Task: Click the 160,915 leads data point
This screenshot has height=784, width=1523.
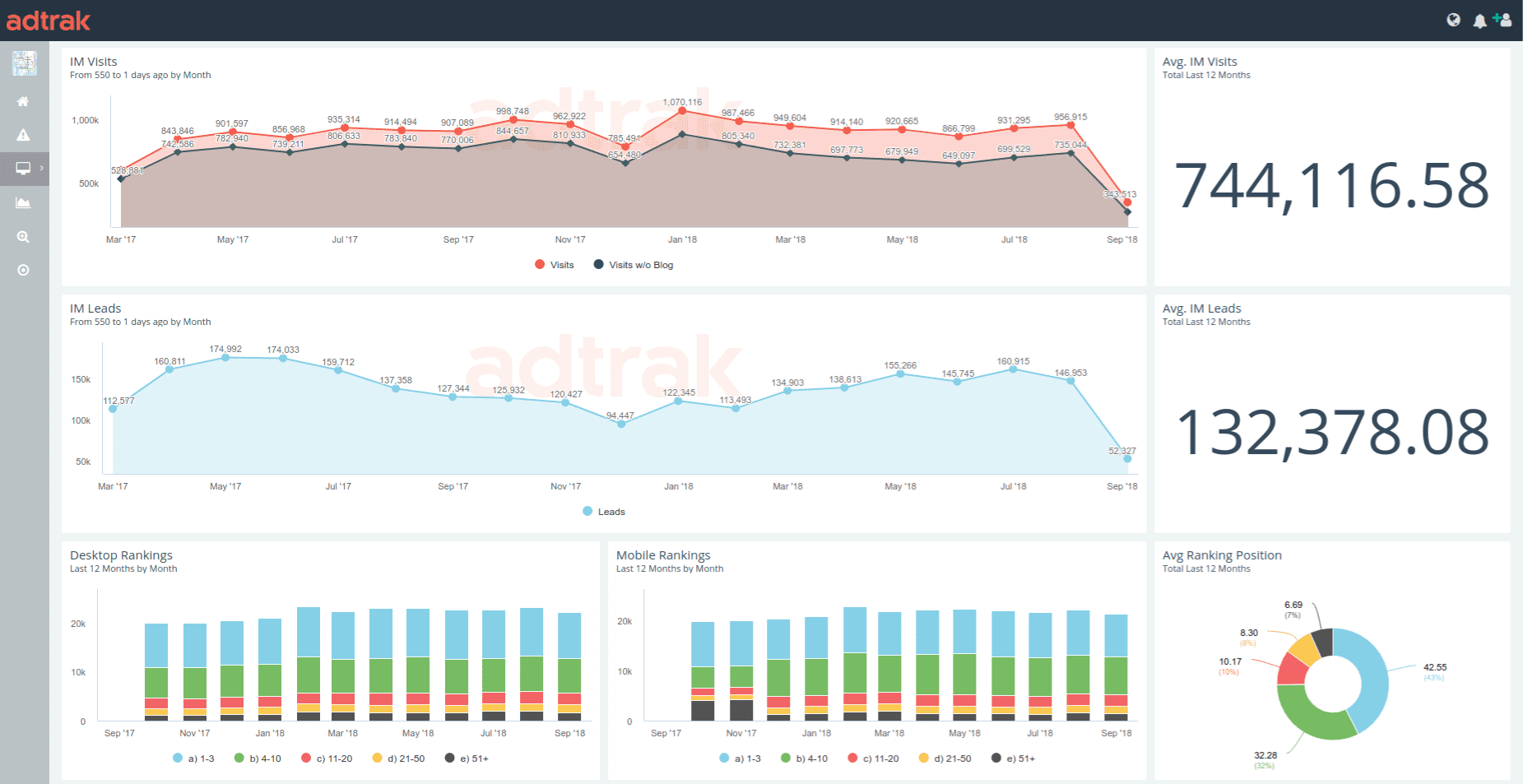Action: [x=1013, y=369]
